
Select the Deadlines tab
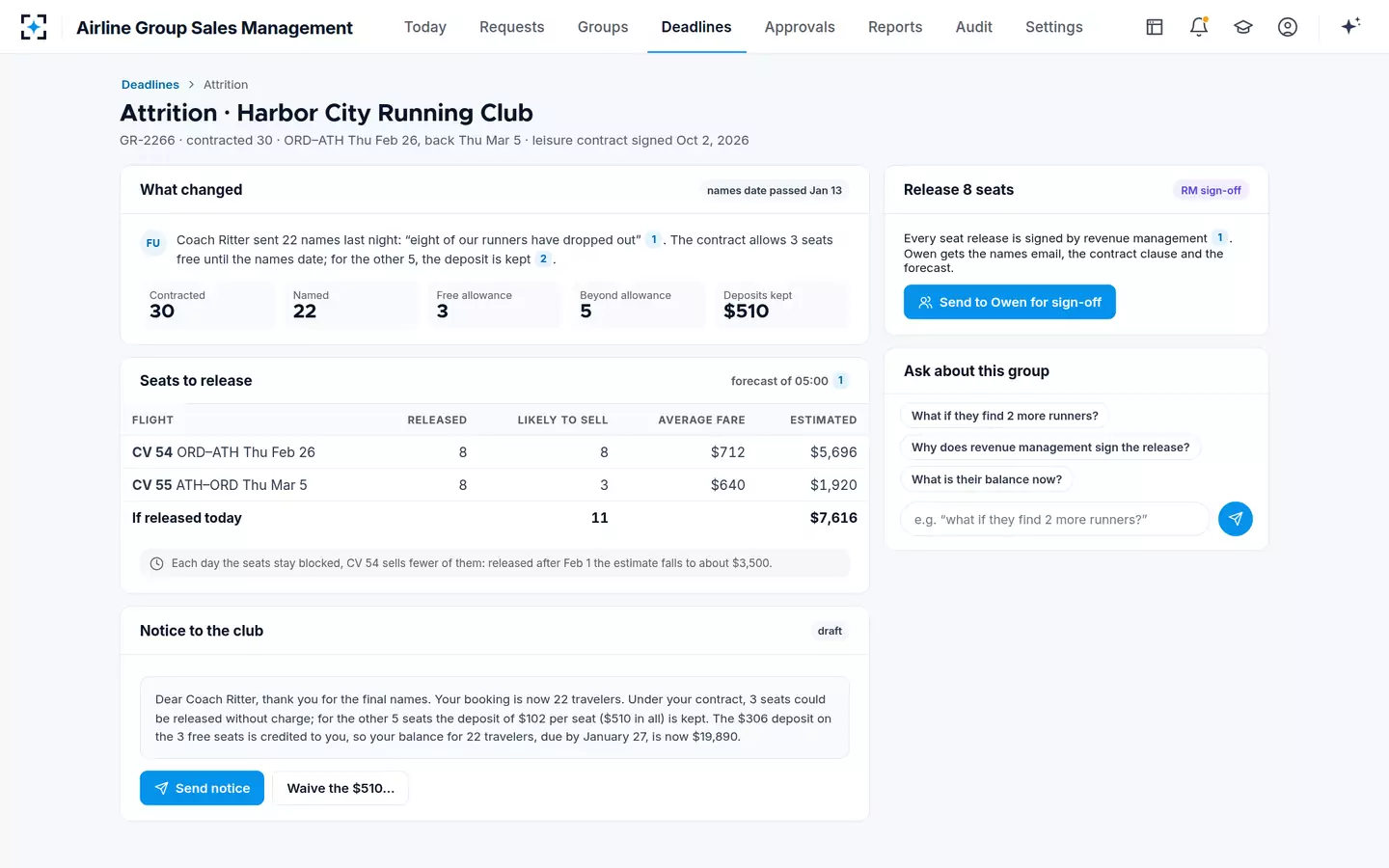click(x=696, y=27)
